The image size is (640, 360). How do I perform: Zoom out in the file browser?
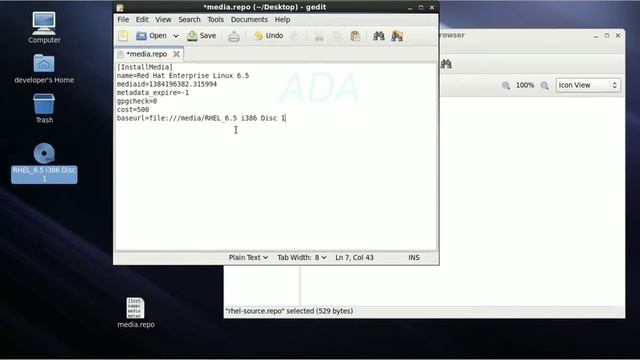point(506,85)
